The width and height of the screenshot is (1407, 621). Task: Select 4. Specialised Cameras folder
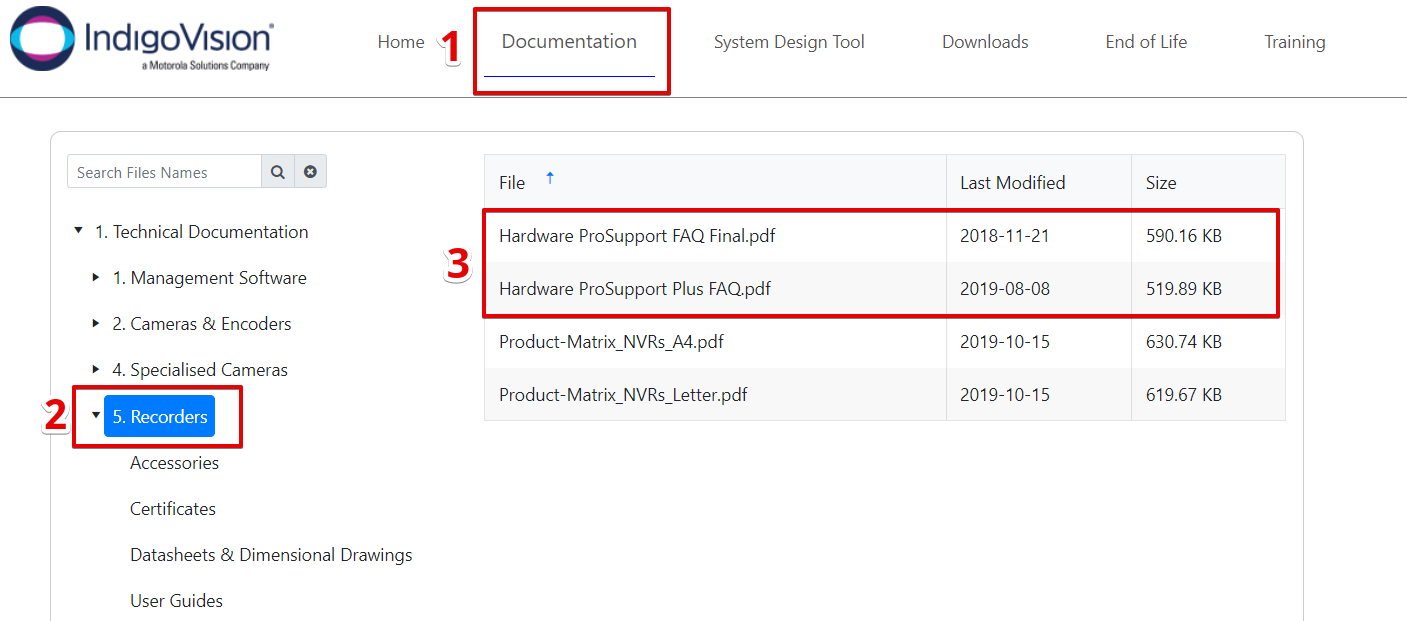tap(200, 370)
